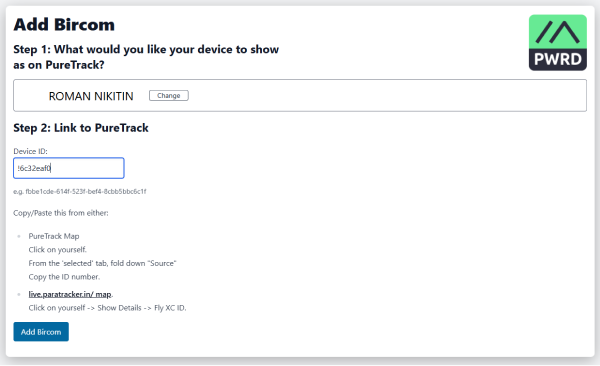Click the Device ID: label
600x366 pixels.
pyautogui.click(x=30, y=151)
